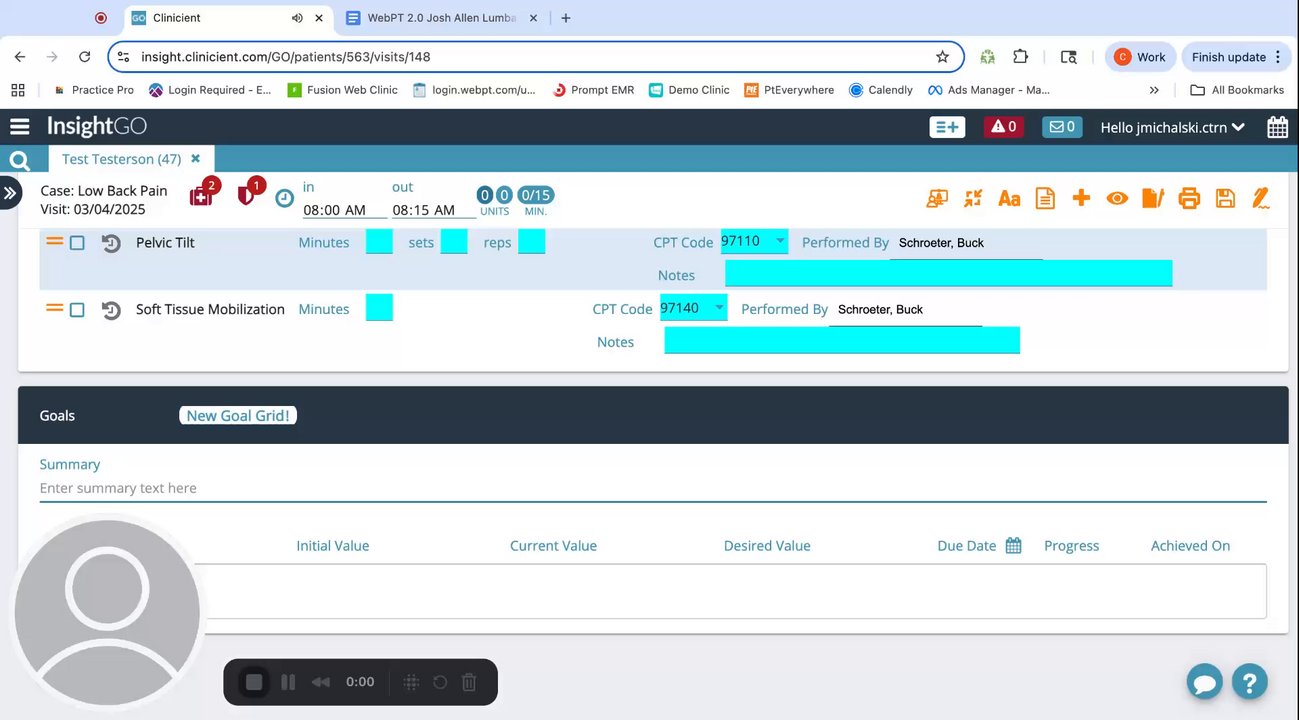1299x720 pixels.
Task: Click the edit document pencil icon
Action: 1153,198
